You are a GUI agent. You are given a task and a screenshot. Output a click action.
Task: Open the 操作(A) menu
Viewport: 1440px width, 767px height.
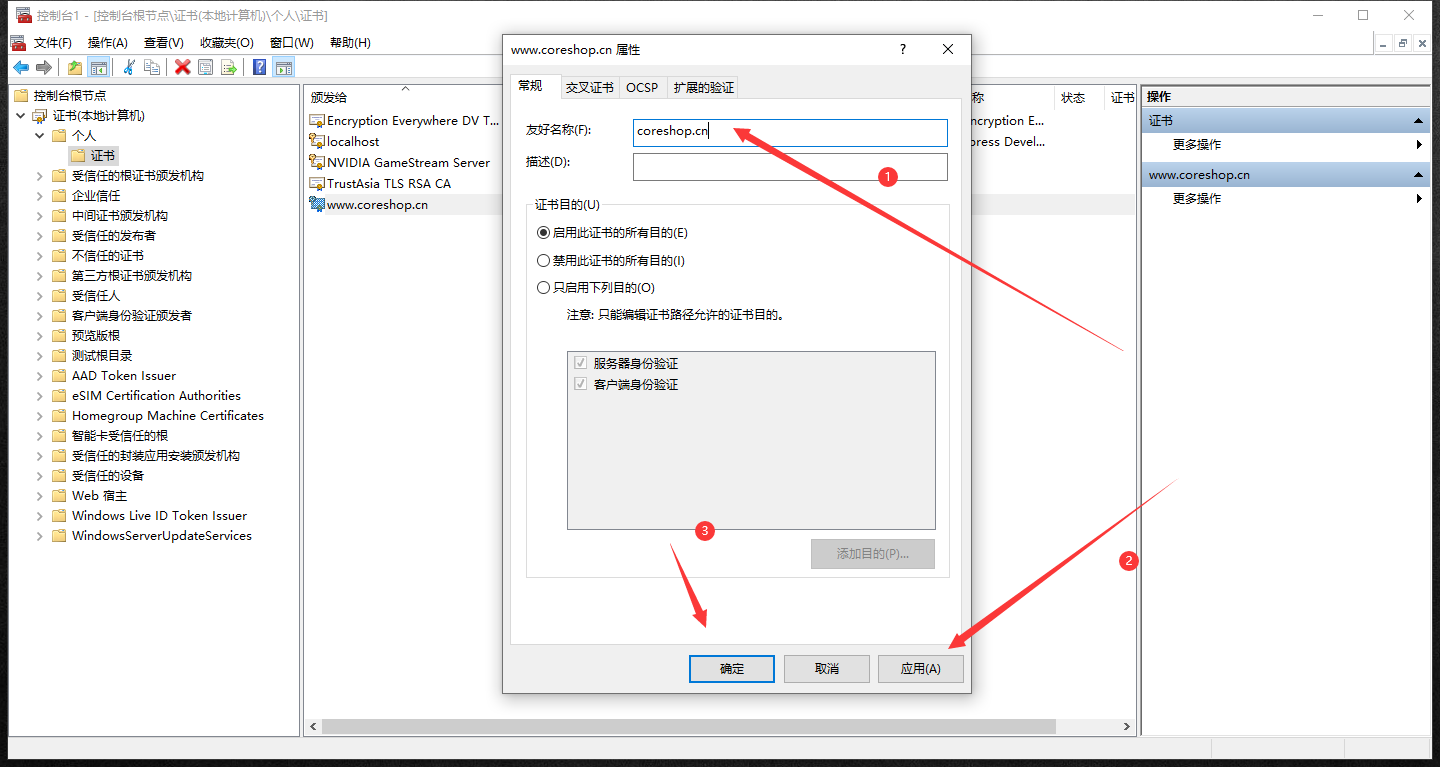tap(107, 43)
